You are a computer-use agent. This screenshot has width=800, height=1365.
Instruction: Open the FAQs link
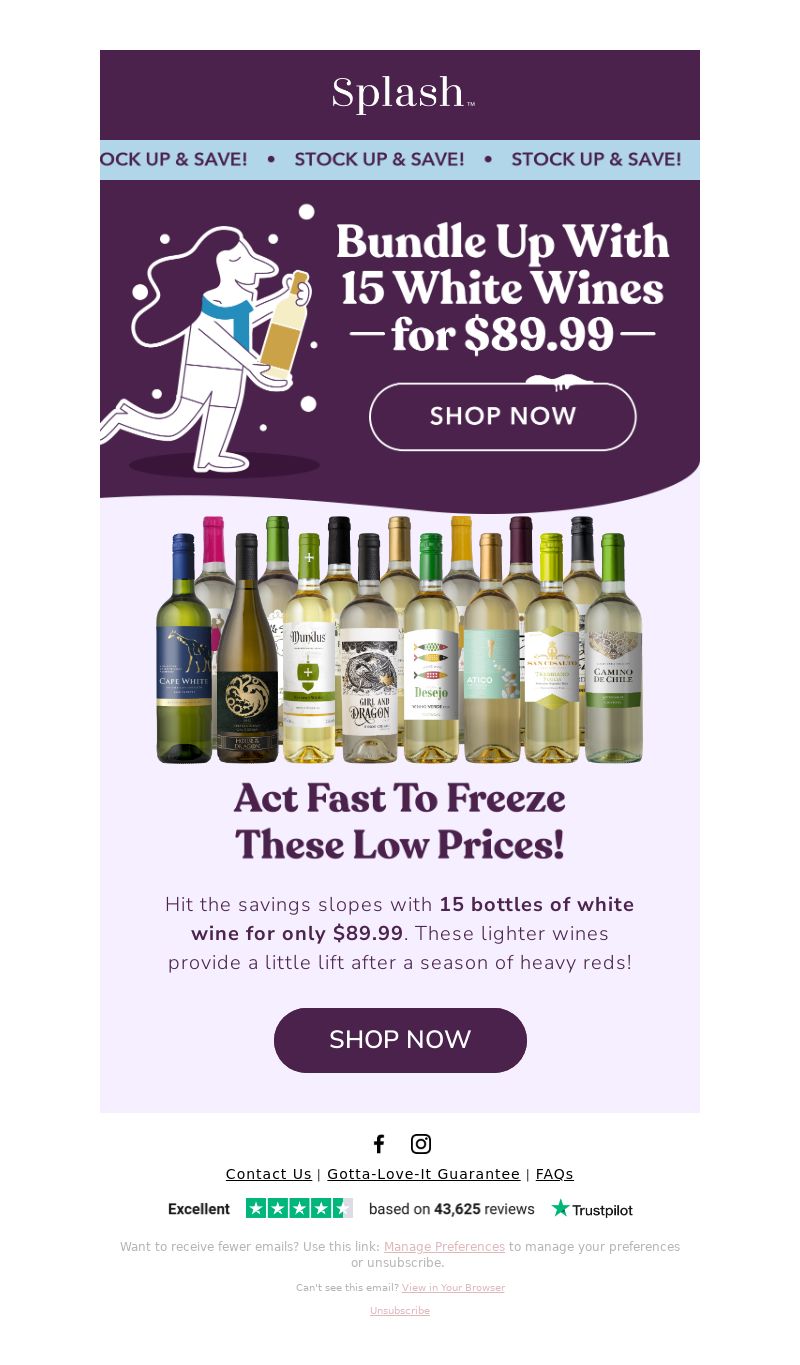[555, 1174]
